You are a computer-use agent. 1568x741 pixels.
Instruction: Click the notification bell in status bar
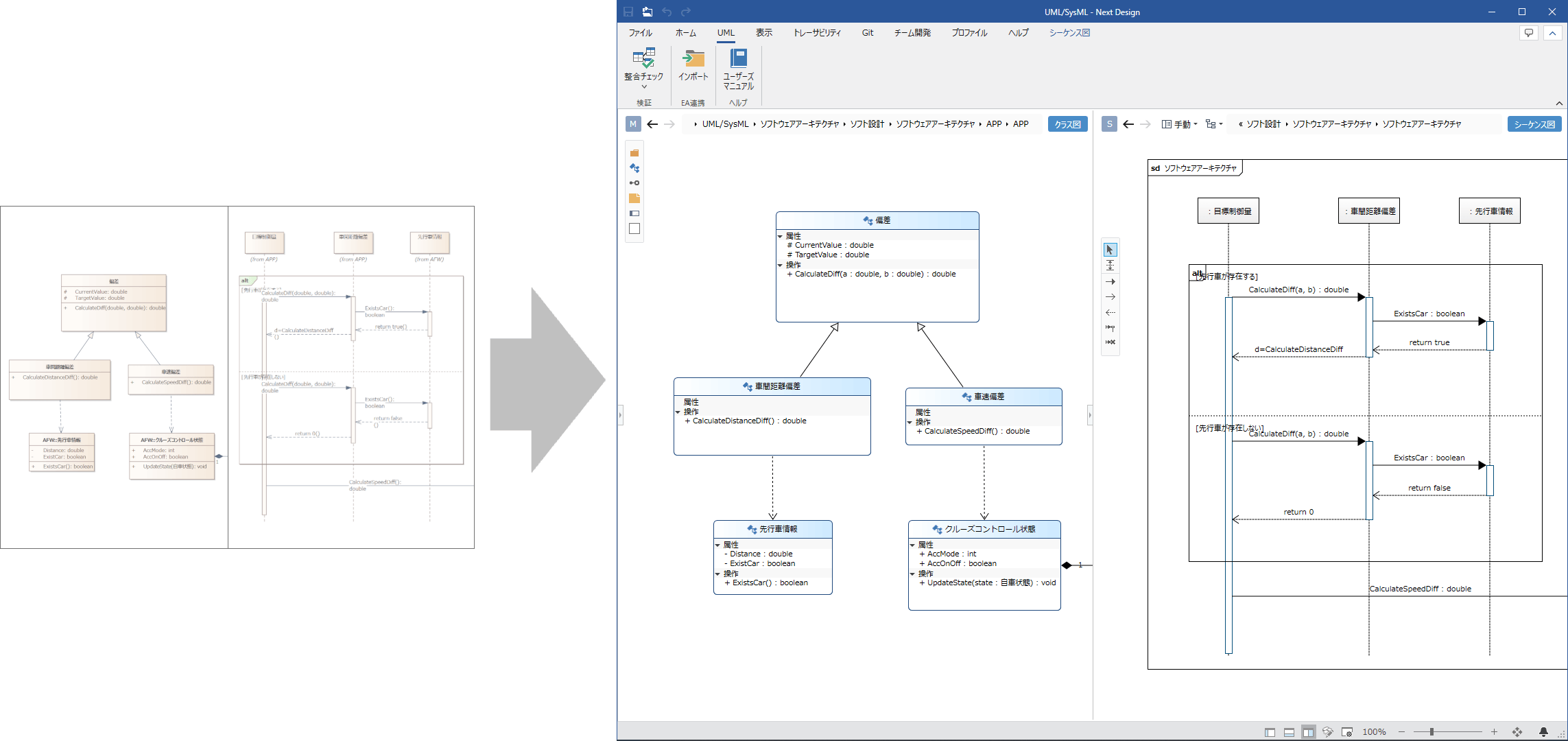[x=1543, y=732]
